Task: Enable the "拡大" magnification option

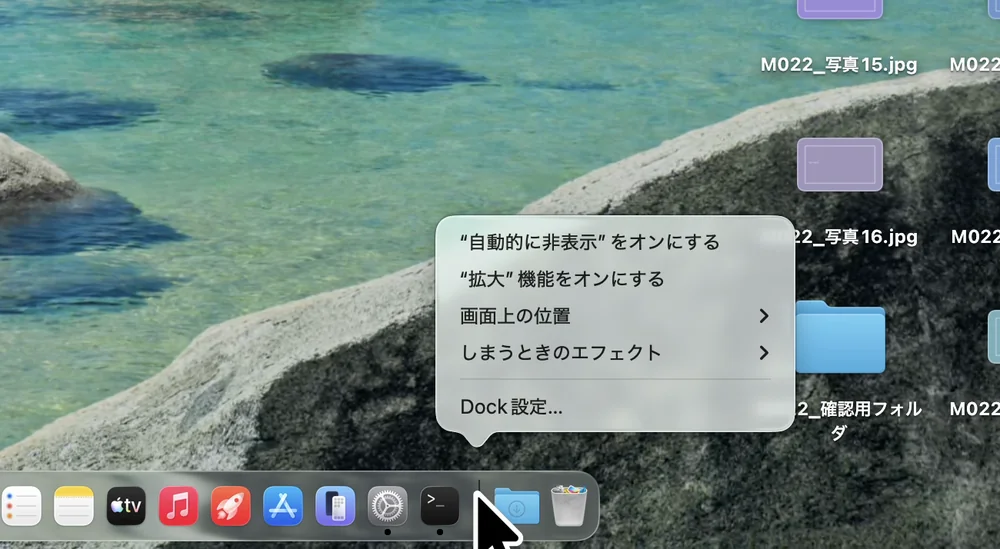Action: [615, 279]
